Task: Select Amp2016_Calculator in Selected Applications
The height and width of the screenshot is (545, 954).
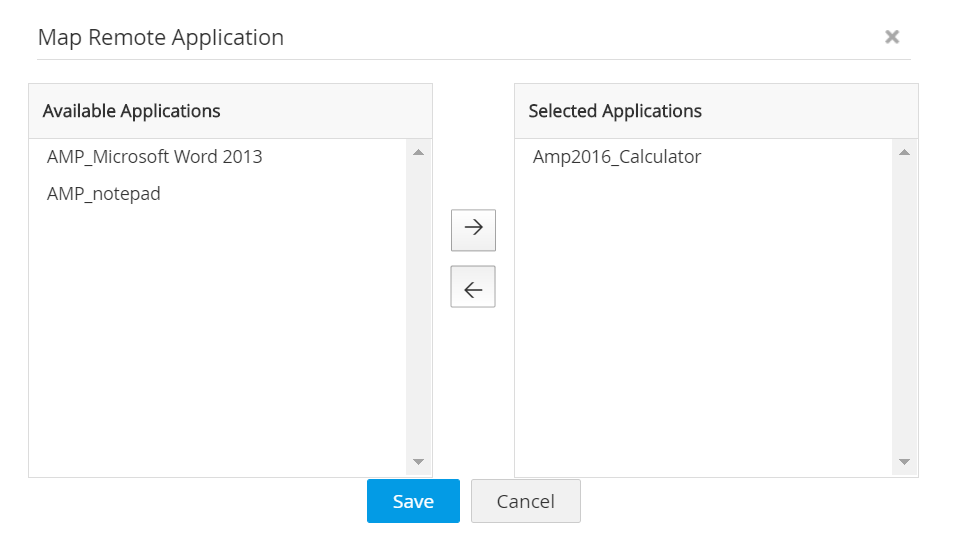Action: (617, 157)
